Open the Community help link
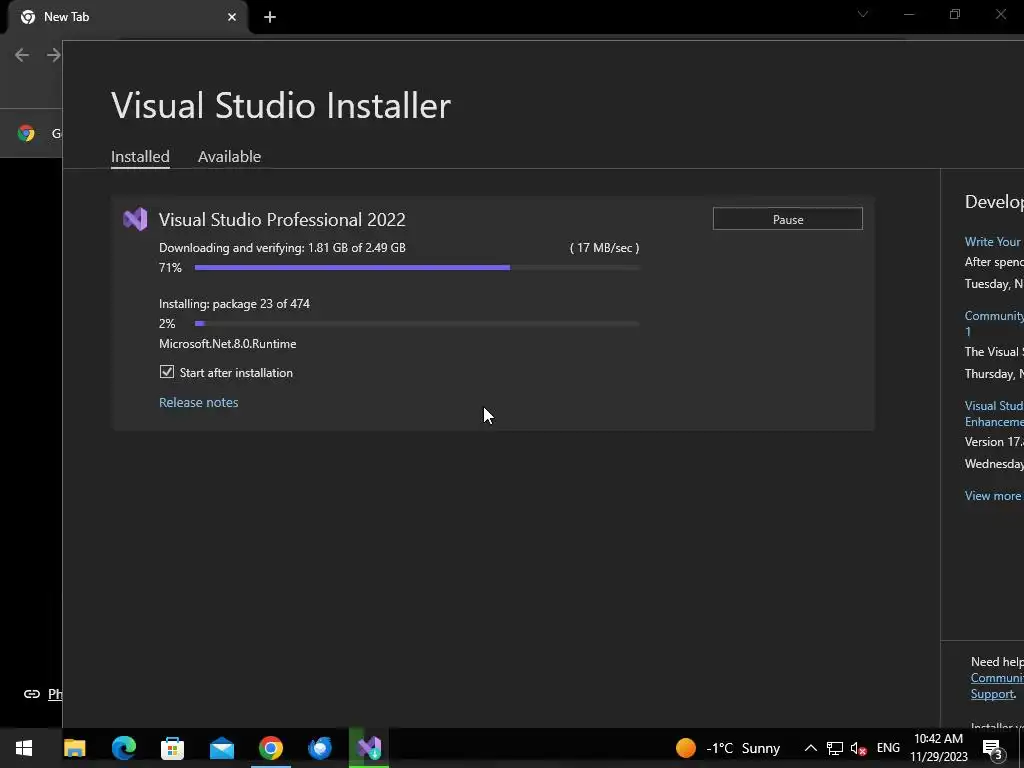The image size is (1024, 768). tap(997, 678)
